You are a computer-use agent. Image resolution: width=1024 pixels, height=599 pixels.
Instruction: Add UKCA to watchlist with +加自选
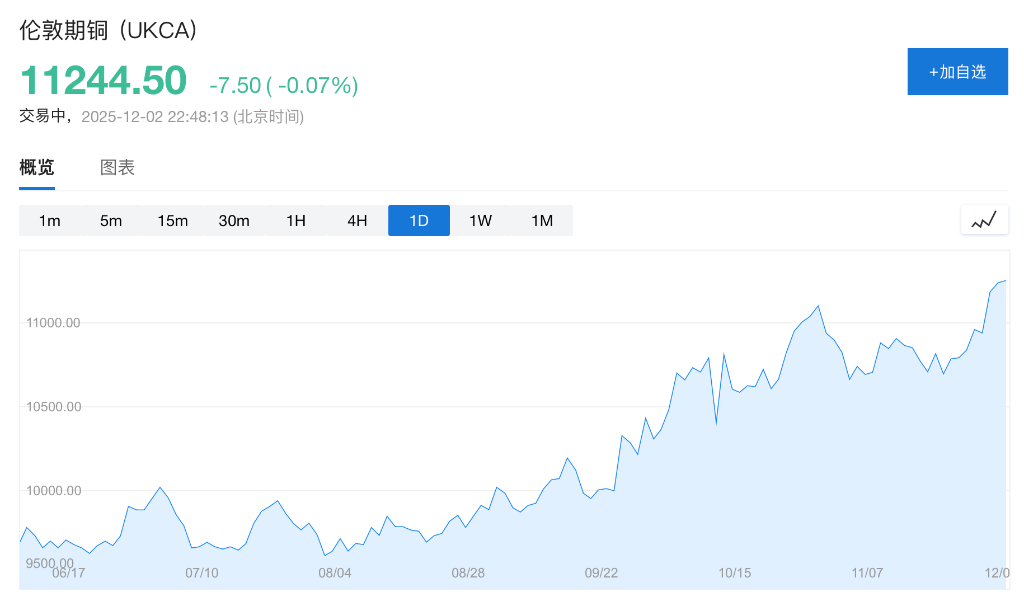pos(957,72)
